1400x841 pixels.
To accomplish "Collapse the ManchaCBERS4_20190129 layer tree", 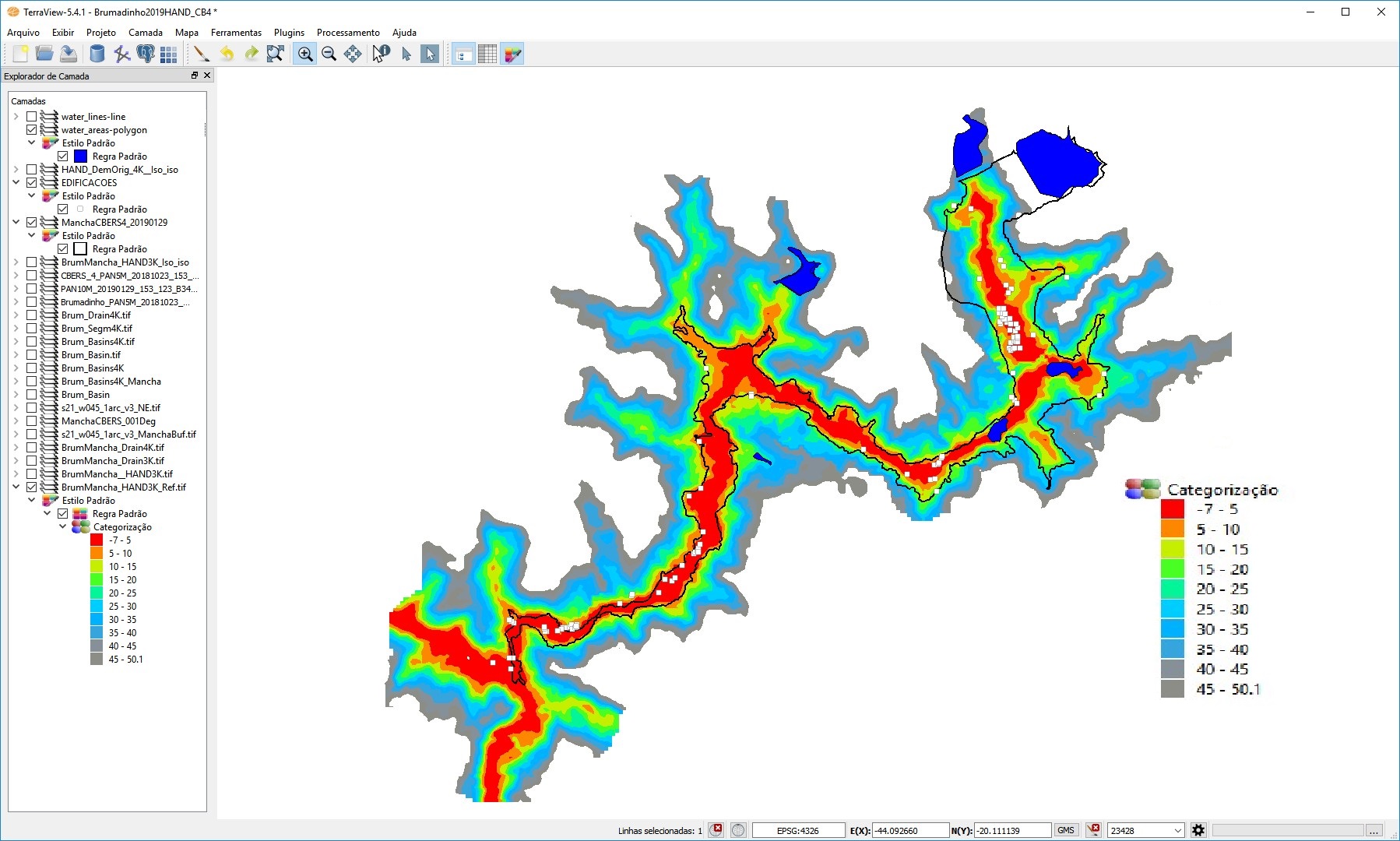I will point(16,223).
